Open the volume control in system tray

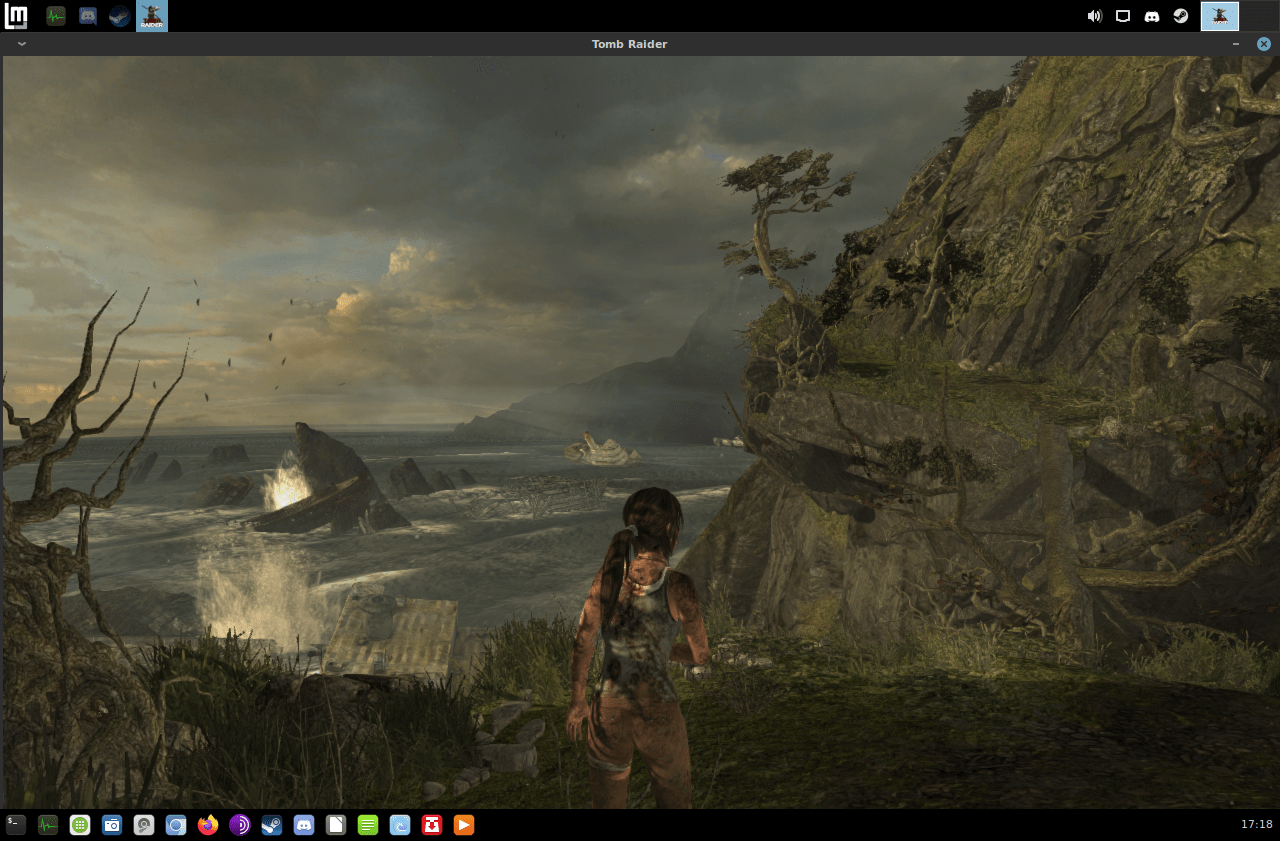point(1094,16)
